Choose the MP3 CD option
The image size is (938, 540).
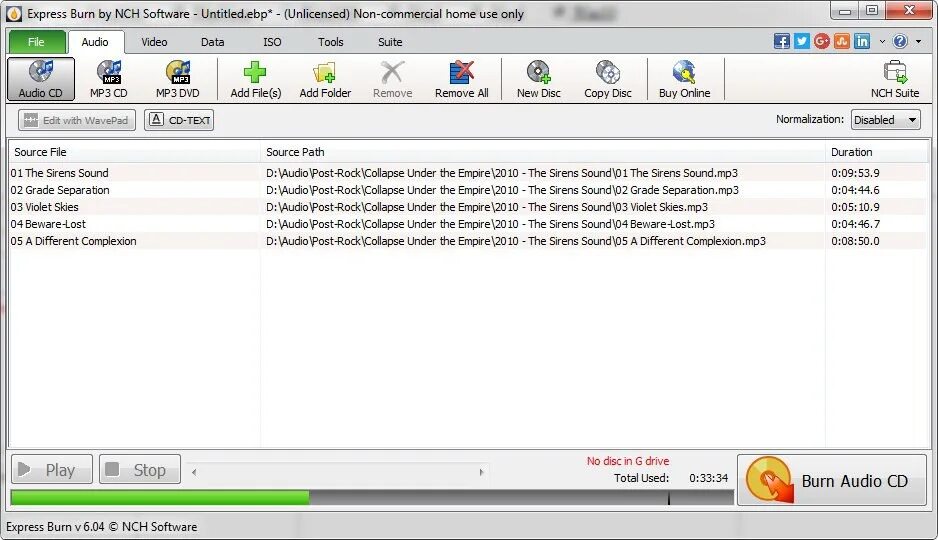point(109,79)
